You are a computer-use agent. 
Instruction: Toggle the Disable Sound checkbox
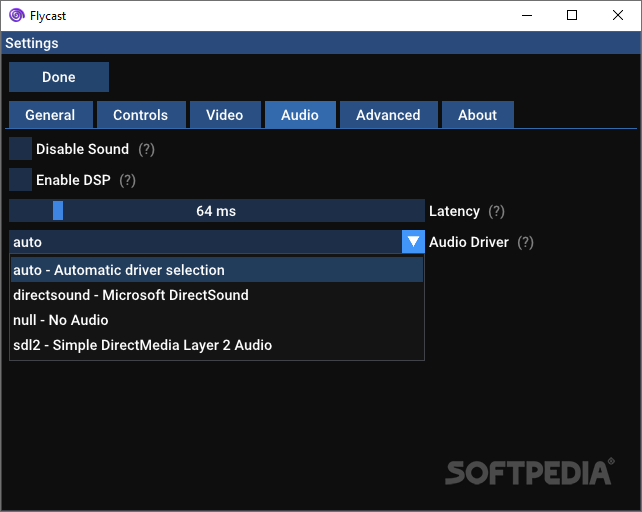point(20,149)
